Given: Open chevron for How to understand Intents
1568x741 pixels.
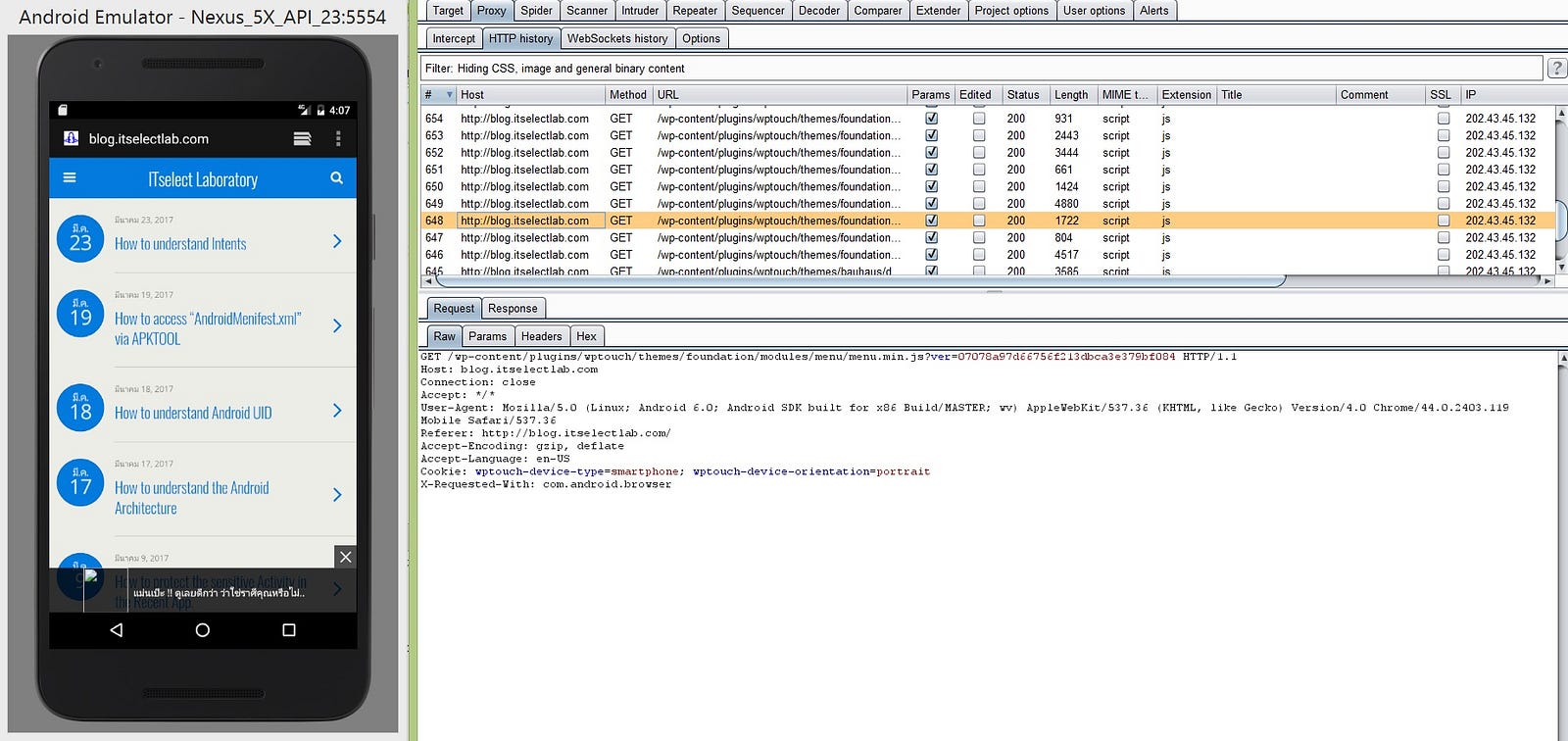Looking at the screenshot, I should (x=337, y=241).
